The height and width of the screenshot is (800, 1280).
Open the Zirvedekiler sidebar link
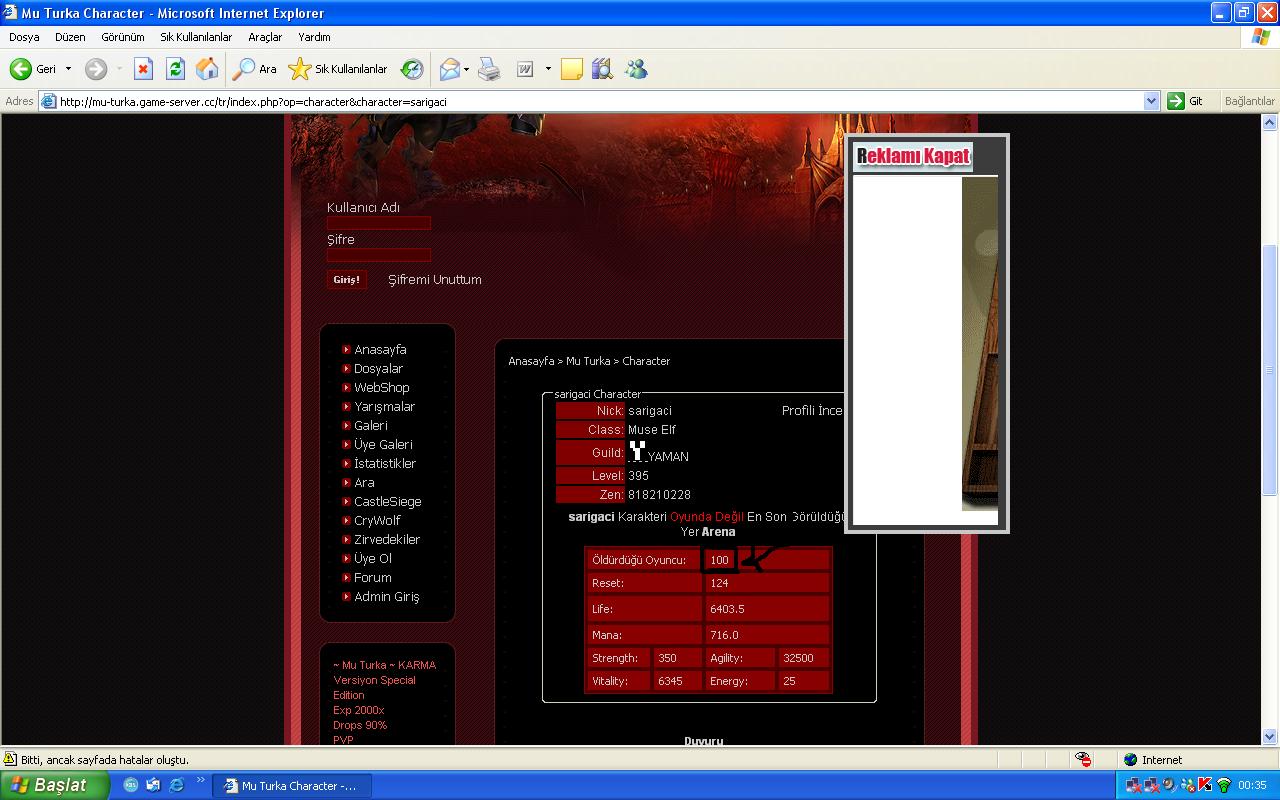387,540
